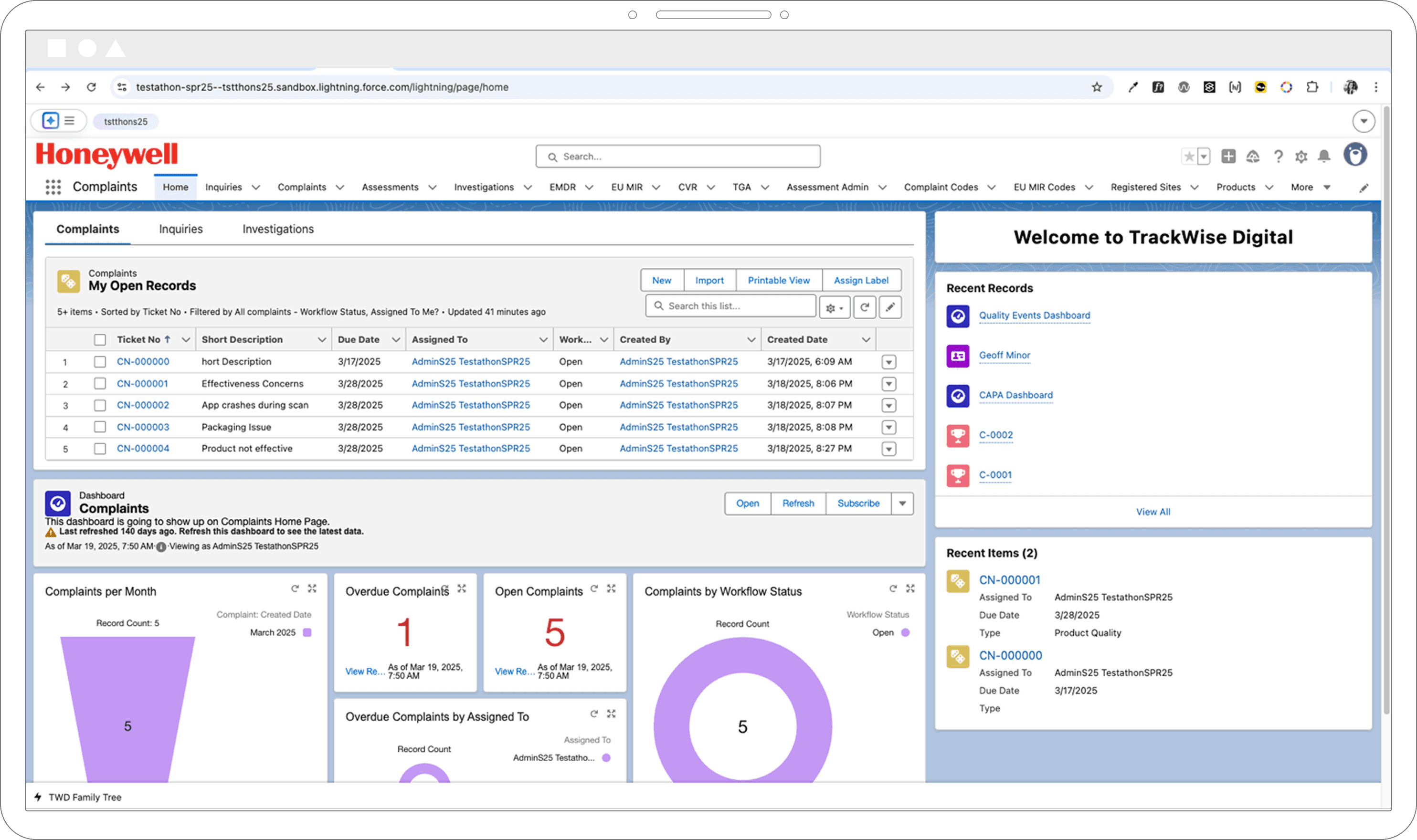Image resolution: width=1417 pixels, height=840 pixels.
Task: Click the dashboard Refresh button
Action: point(798,503)
